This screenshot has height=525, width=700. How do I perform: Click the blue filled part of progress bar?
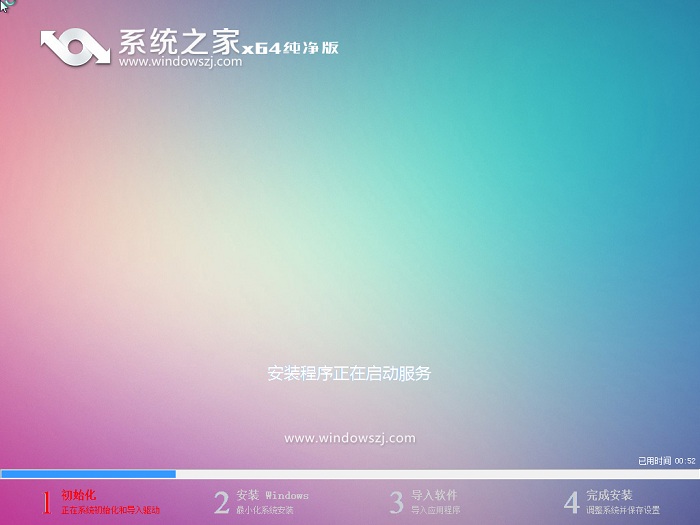tap(88, 473)
